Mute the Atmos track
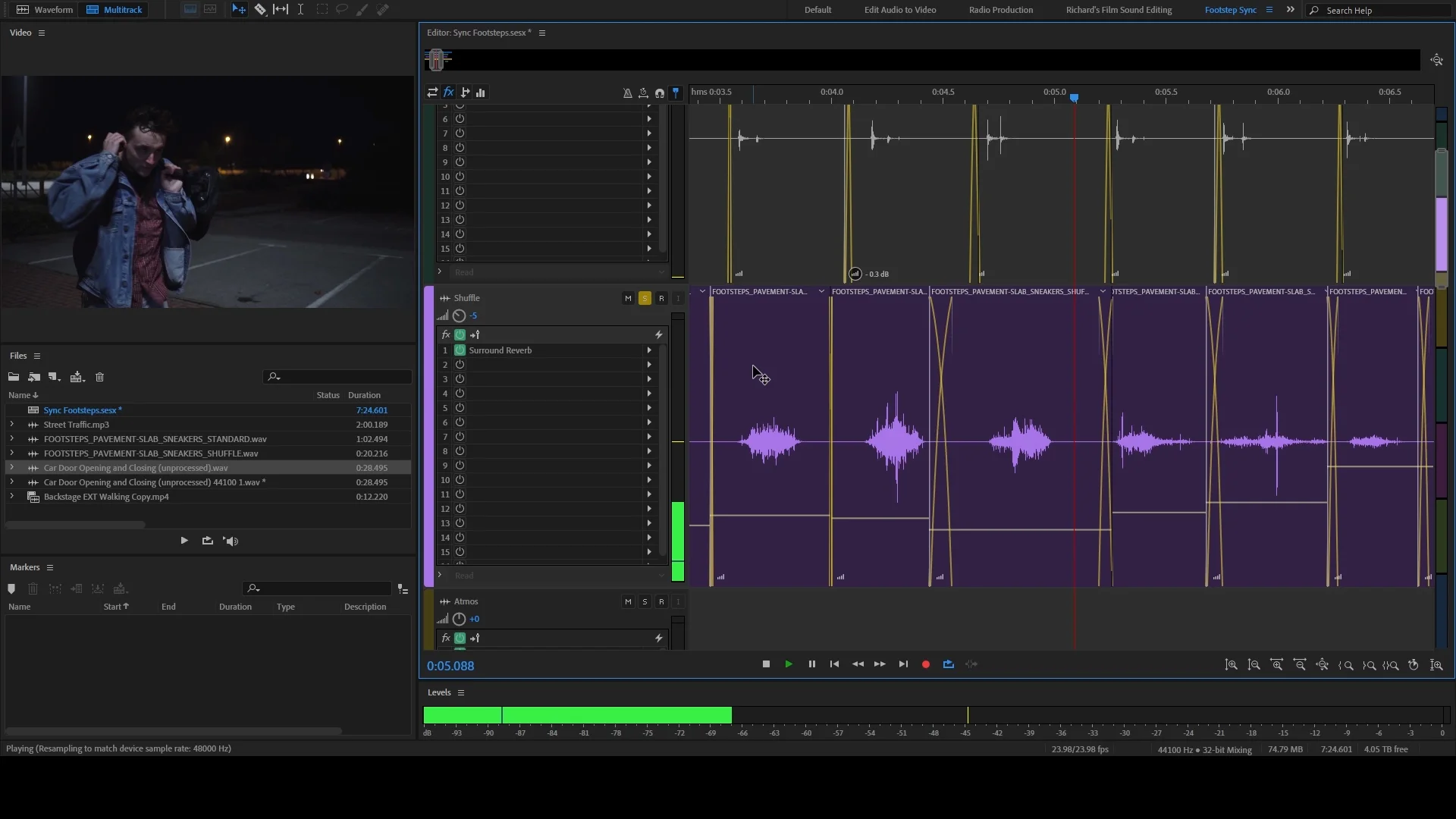Image resolution: width=1456 pixels, height=819 pixels. pyautogui.click(x=628, y=602)
